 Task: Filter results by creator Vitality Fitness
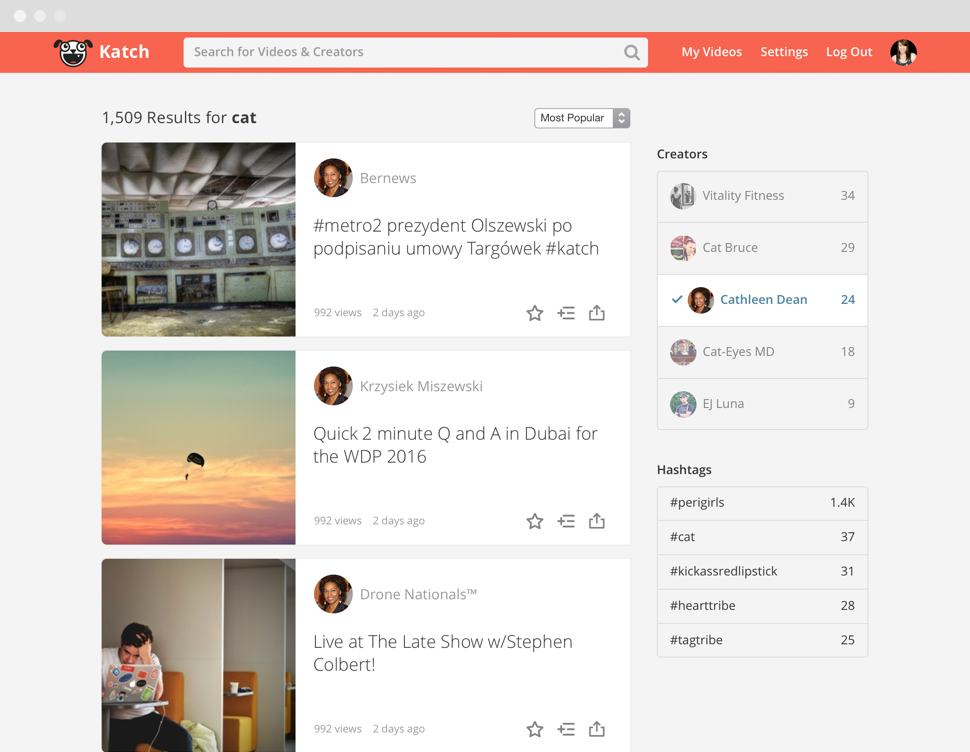click(762, 196)
